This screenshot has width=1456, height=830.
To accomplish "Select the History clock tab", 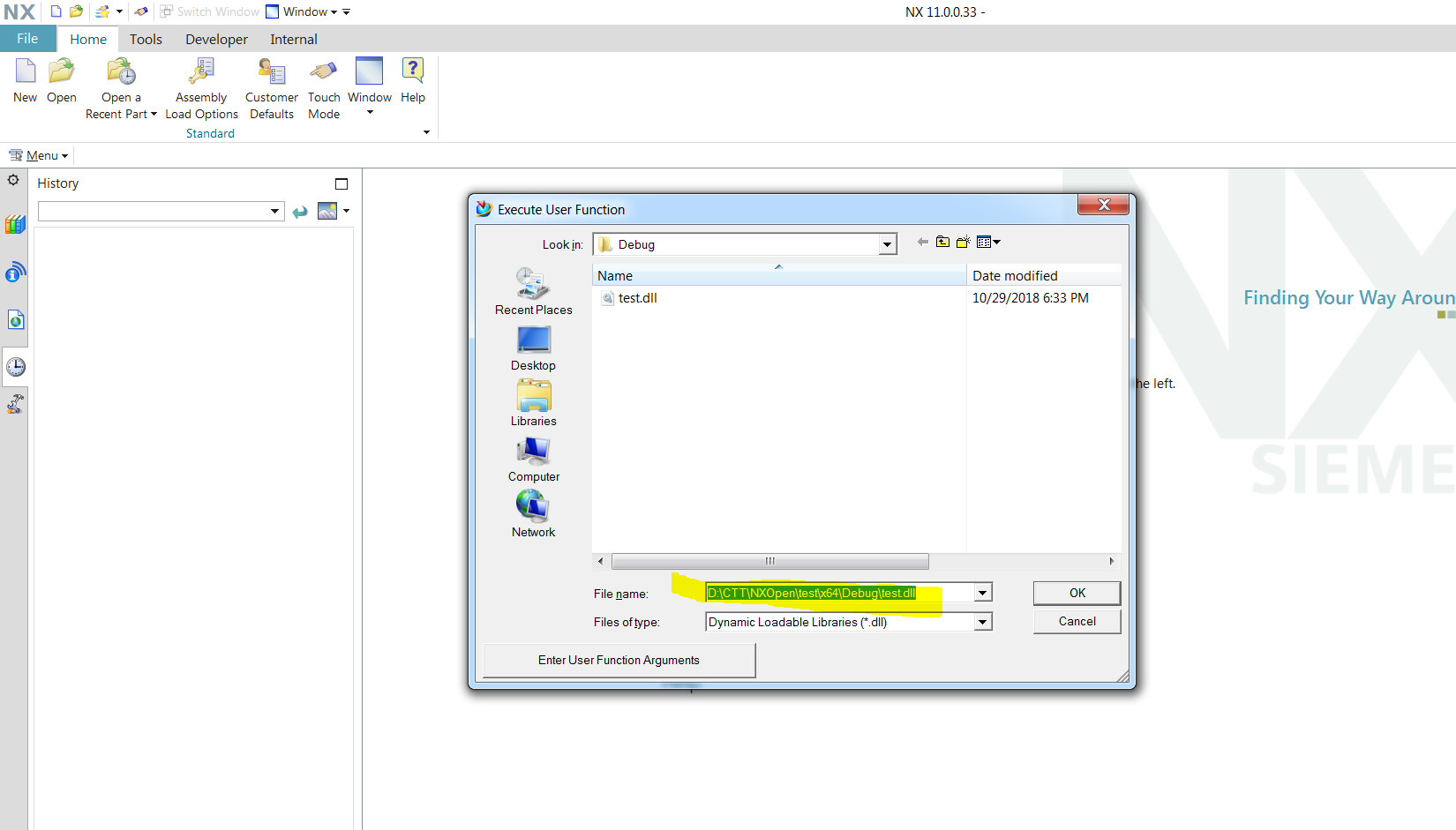I will click(15, 367).
